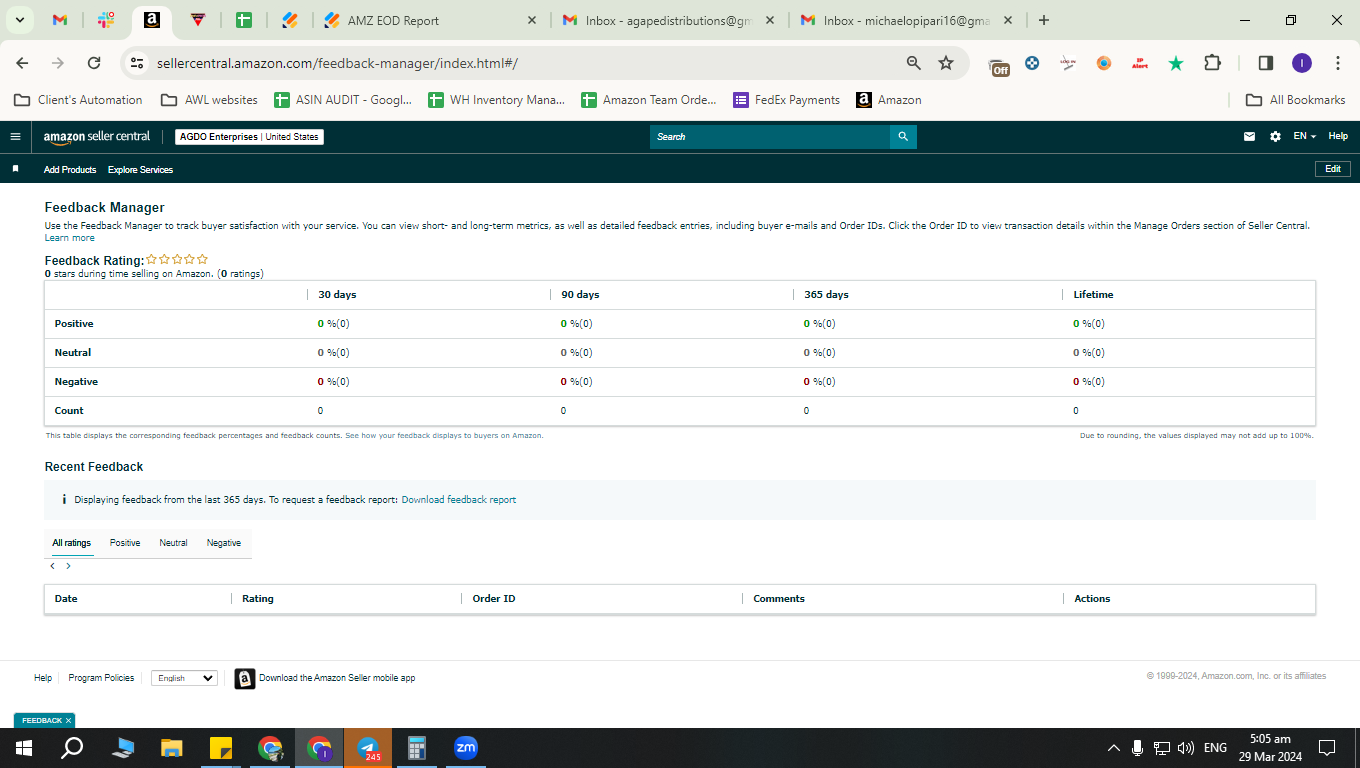Click the Program Policies footer link
Viewport: 1360px width, 768px height.
point(101,678)
